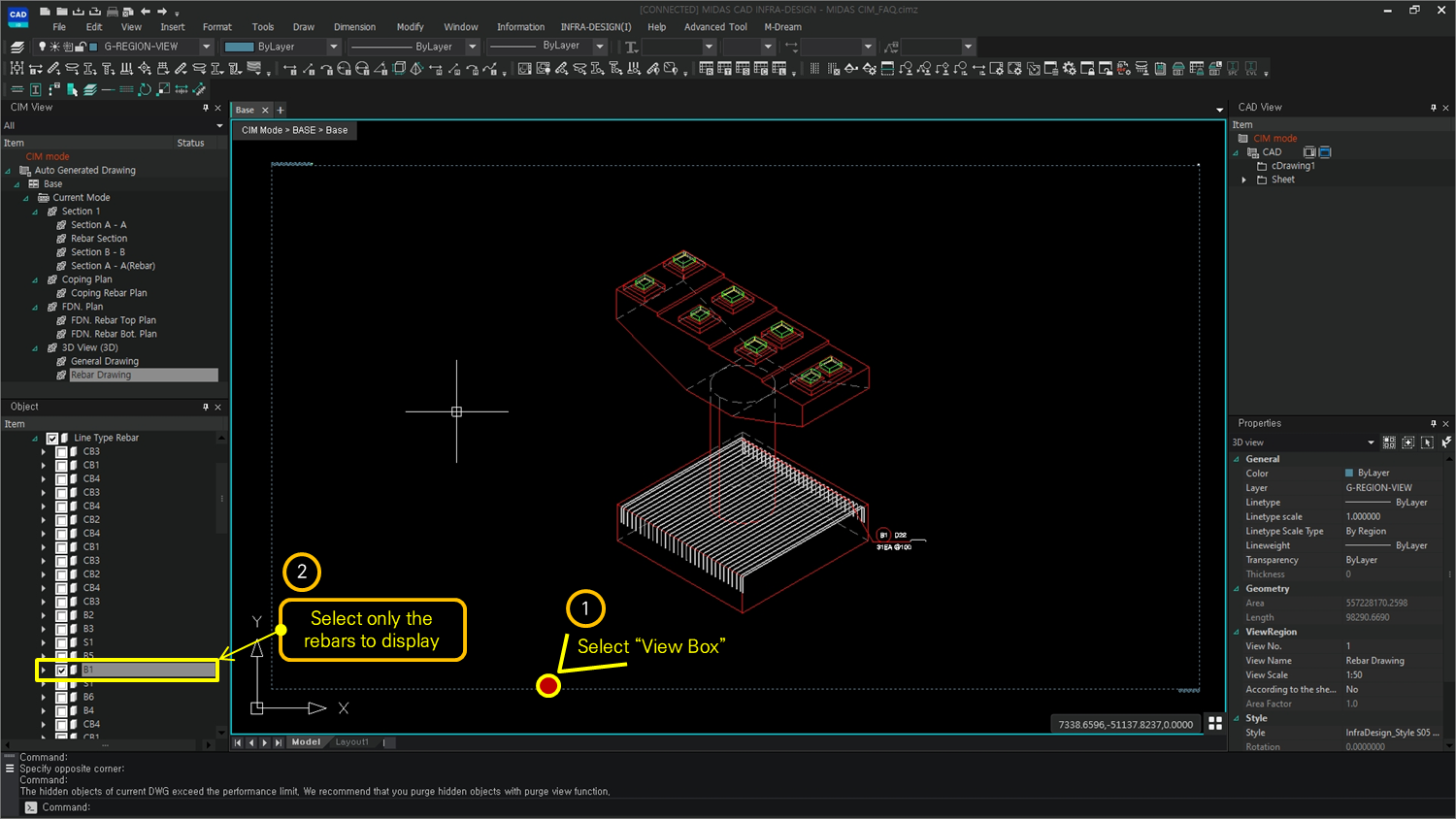Viewport: 1456px width, 819px height.
Task: Expand the Sheet node in CAD View
Action: click(x=1244, y=179)
